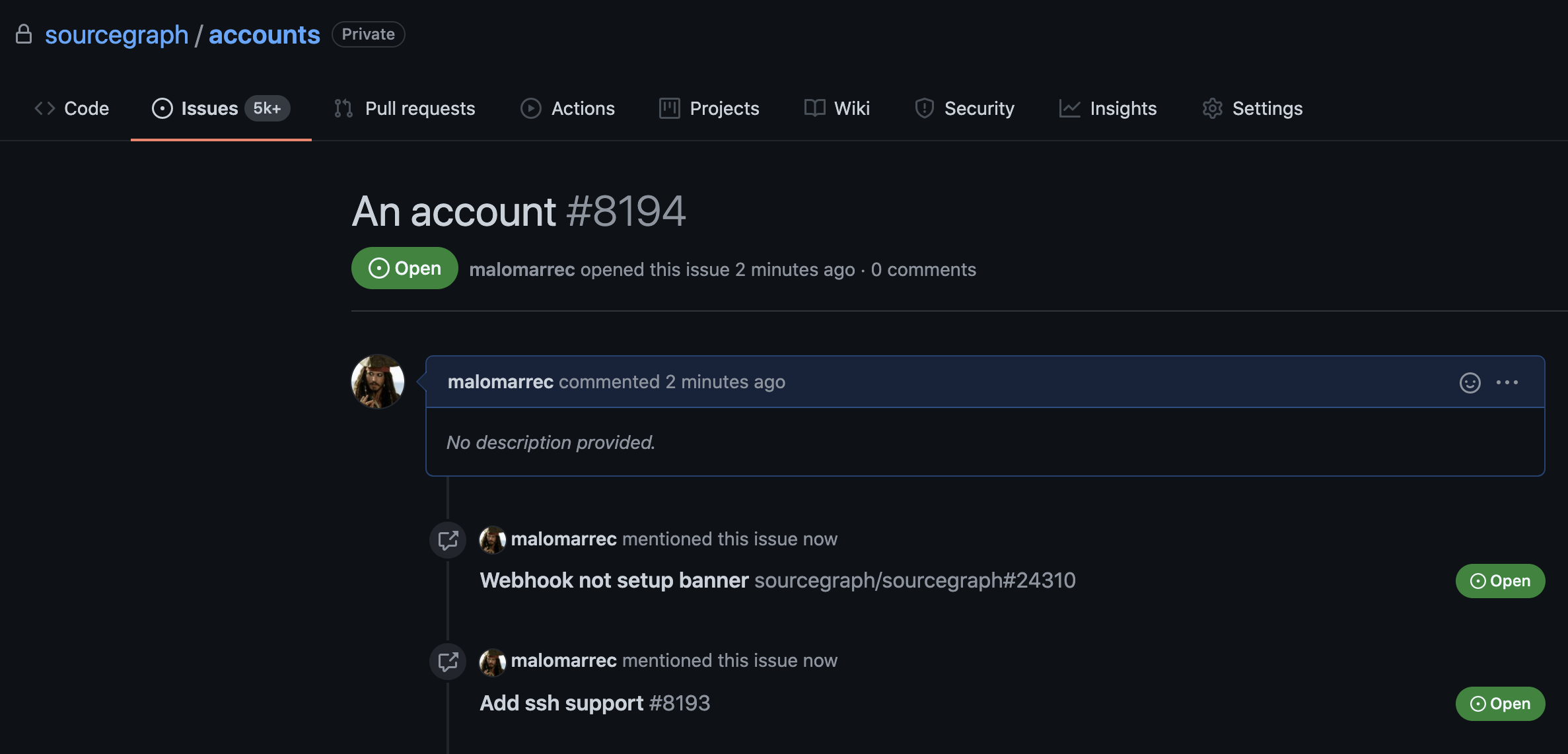Click the sourcegraph/sourcegraph#24310 reference
This screenshot has width=1568, height=754.
pyautogui.click(x=915, y=580)
